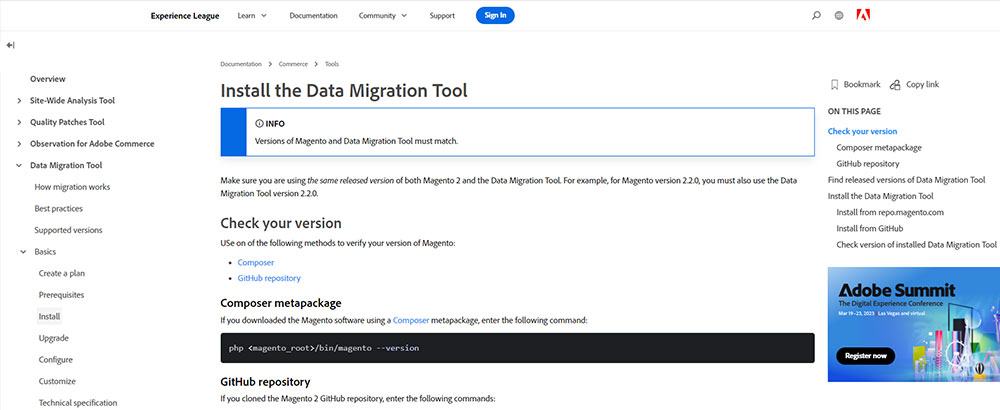The width and height of the screenshot is (1000, 410).
Task: Jump to Check version of installed tool
Action: pos(916,245)
